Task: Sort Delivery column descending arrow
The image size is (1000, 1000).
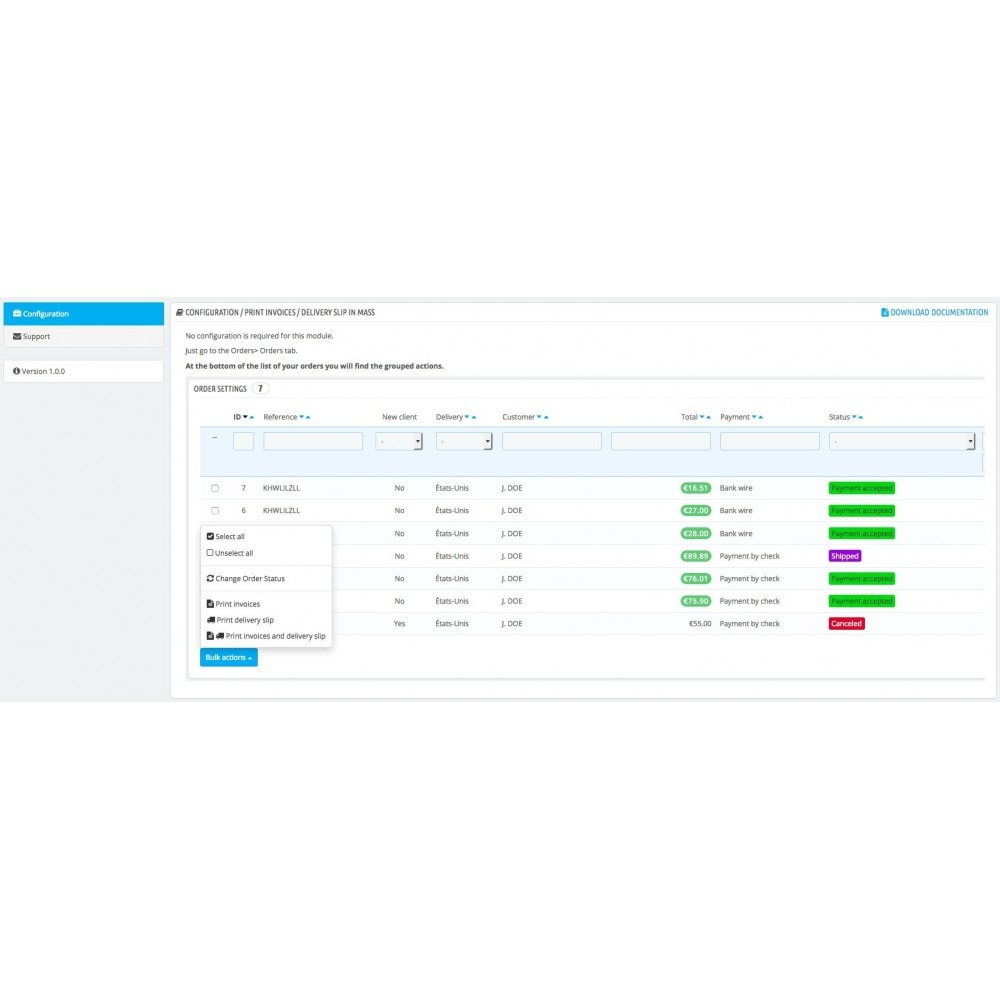Action: pos(467,417)
